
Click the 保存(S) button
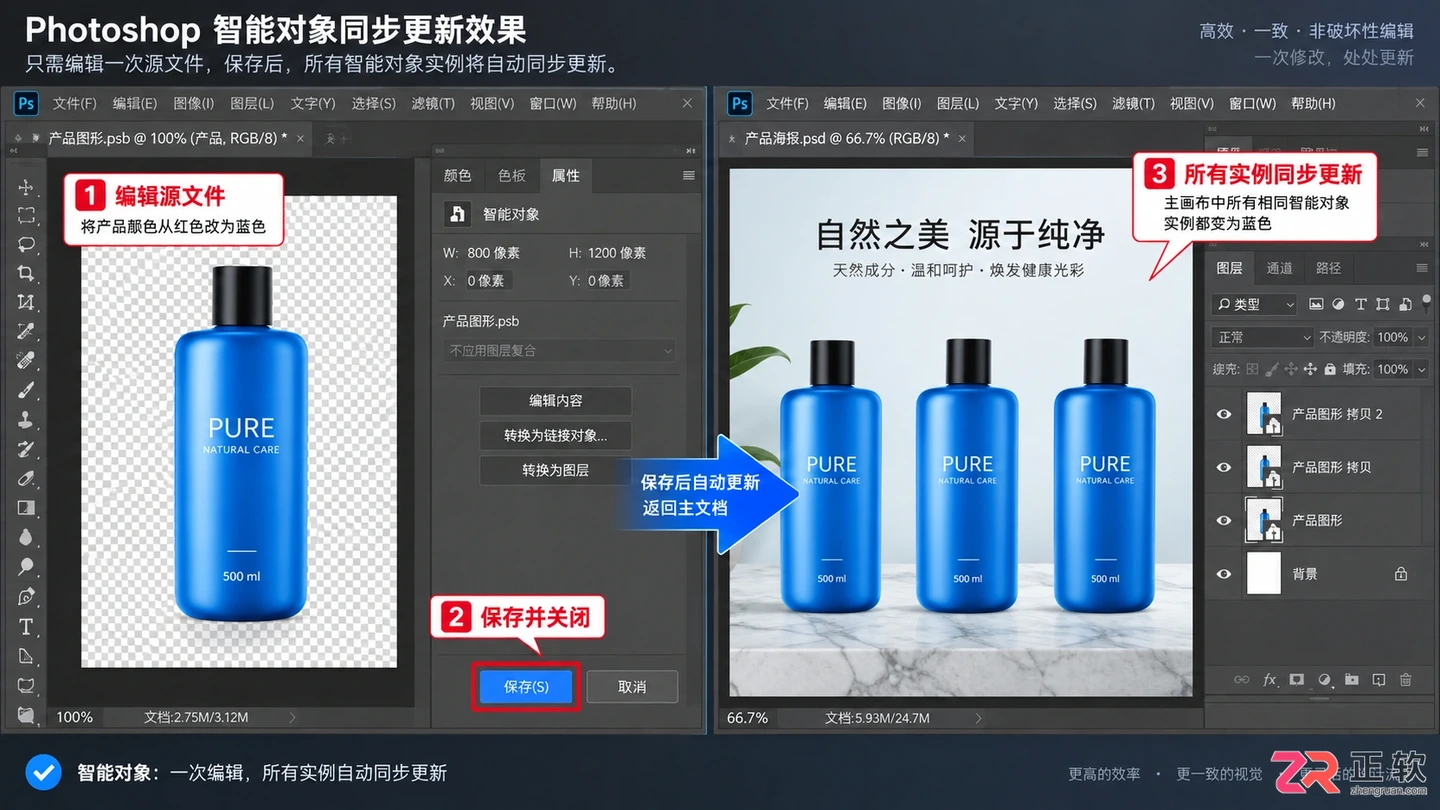[x=526, y=687]
